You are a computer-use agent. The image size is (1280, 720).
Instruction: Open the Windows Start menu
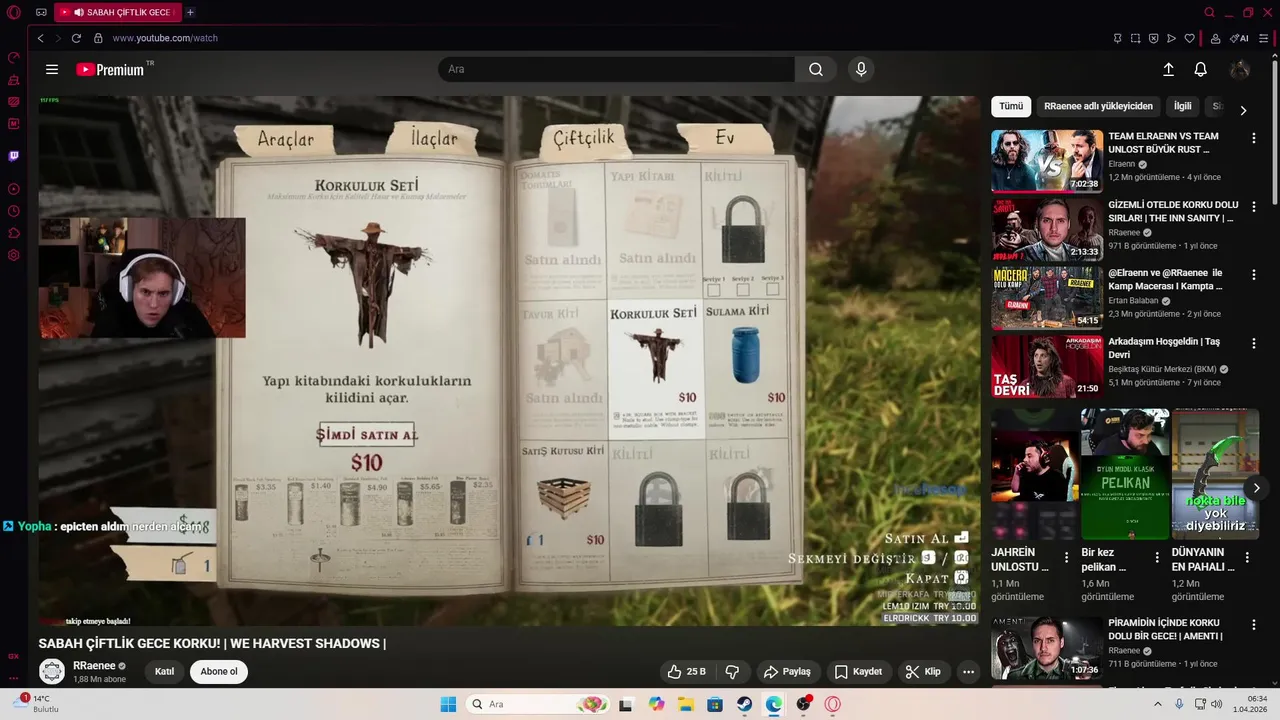[x=448, y=704]
